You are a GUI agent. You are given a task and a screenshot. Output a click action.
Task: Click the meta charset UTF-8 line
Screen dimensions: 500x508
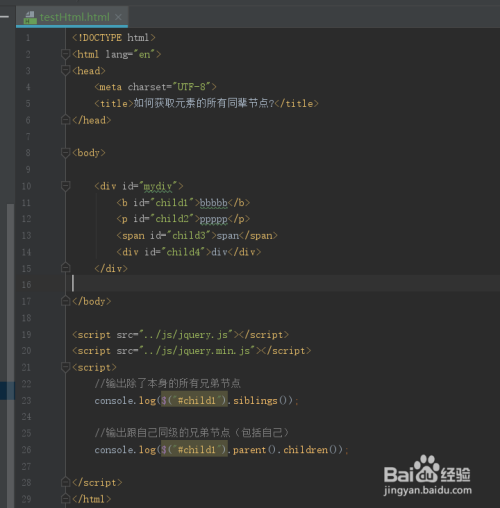point(155,87)
